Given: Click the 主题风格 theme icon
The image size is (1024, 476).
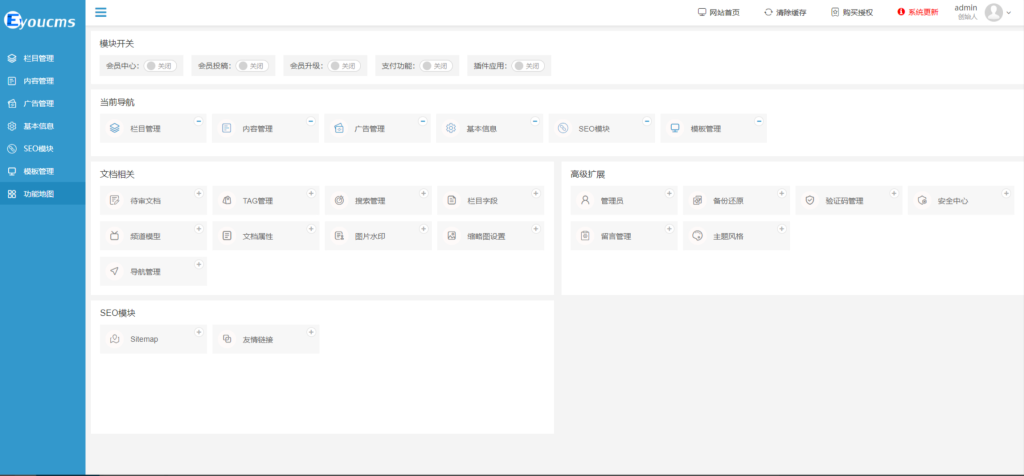Looking at the screenshot, I should pyautogui.click(x=698, y=236).
